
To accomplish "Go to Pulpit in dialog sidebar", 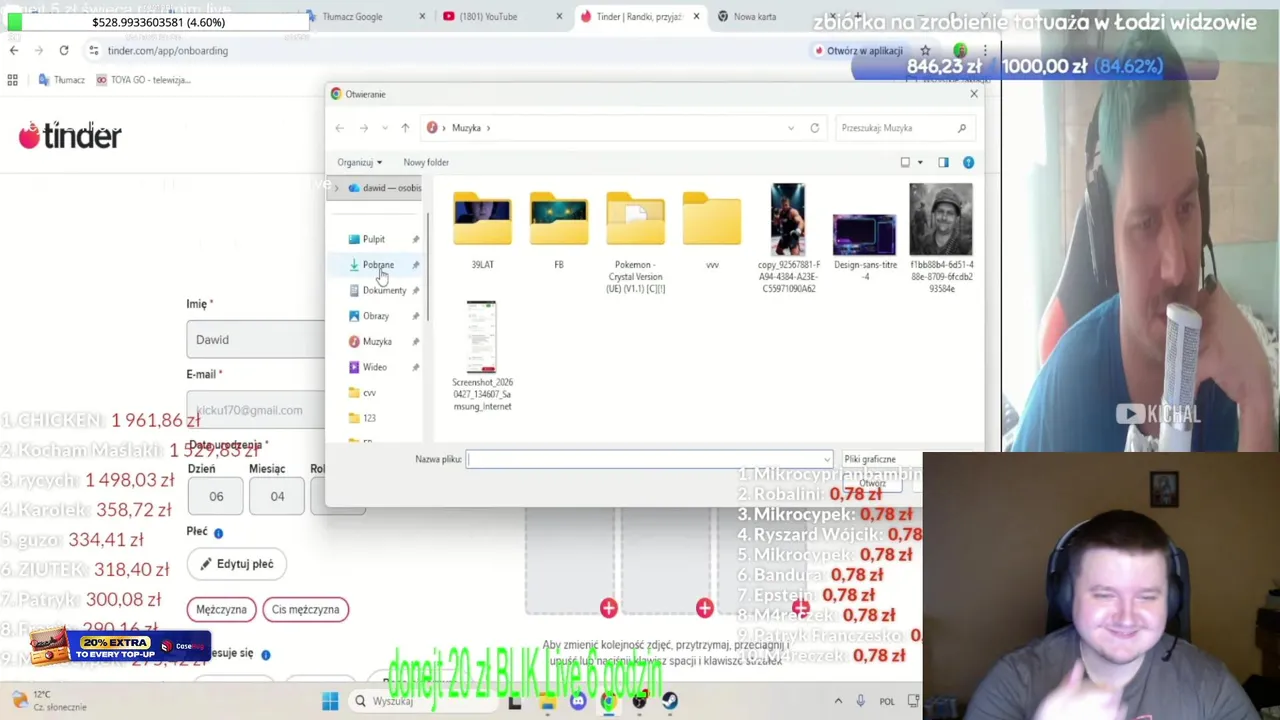I will click(x=373, y=239).
